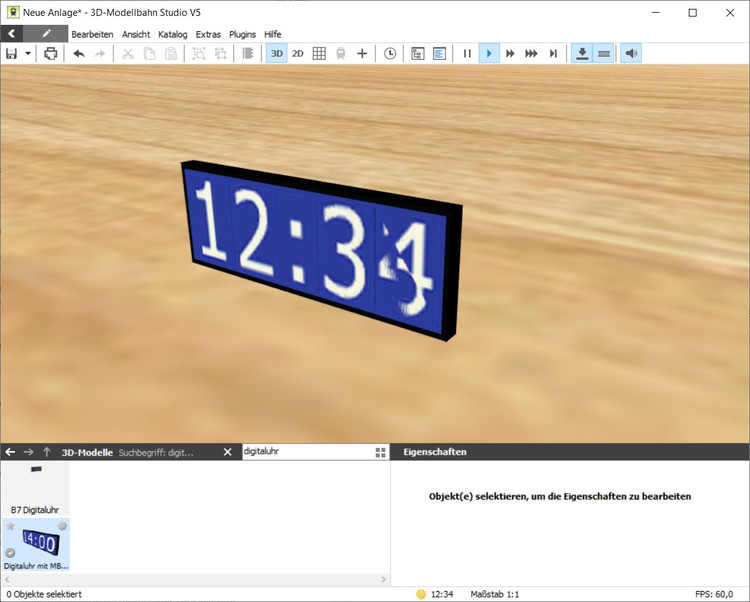Click the 3D-Modelle catalog label

(x=87, y=452)
